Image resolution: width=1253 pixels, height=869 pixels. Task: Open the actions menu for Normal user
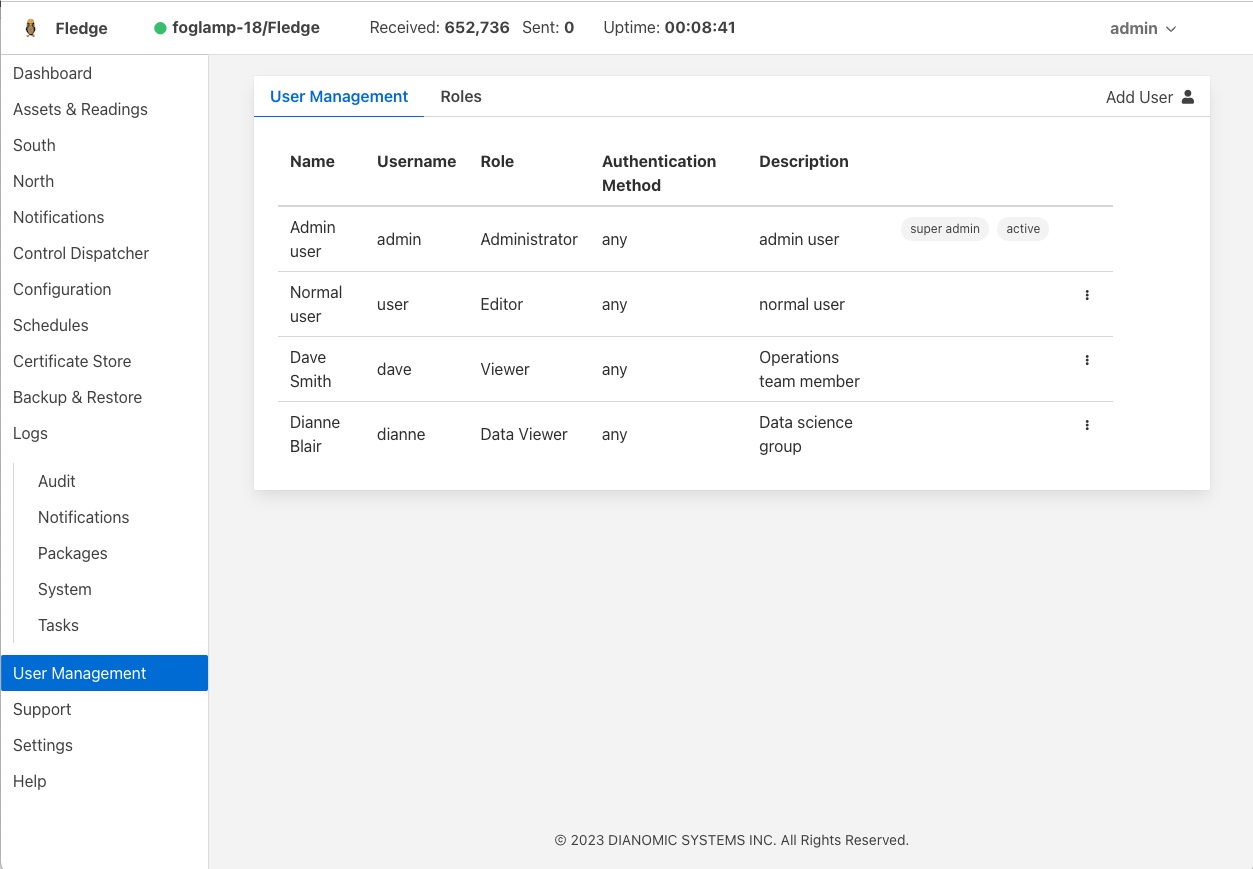pos(1086,295)
